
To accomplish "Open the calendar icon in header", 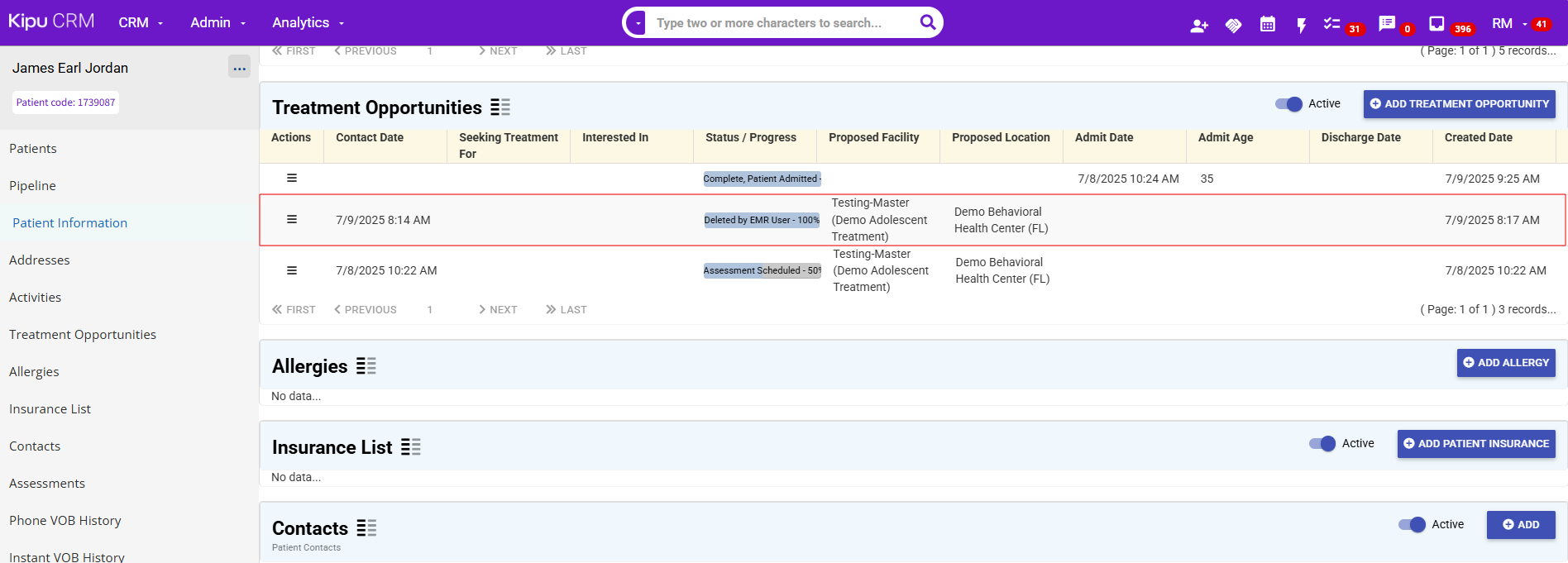I will coord(1267,25).
